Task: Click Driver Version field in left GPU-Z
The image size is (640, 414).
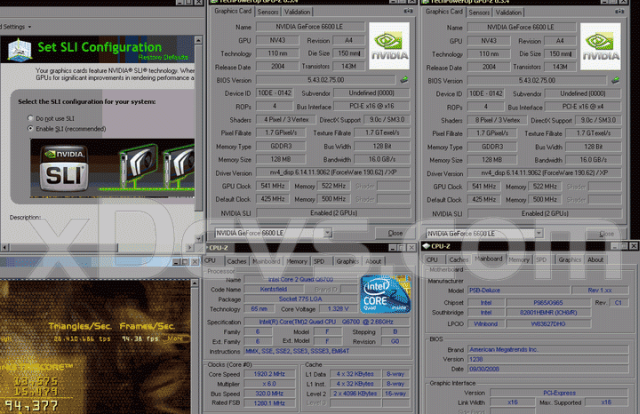Action: (333, 172)
